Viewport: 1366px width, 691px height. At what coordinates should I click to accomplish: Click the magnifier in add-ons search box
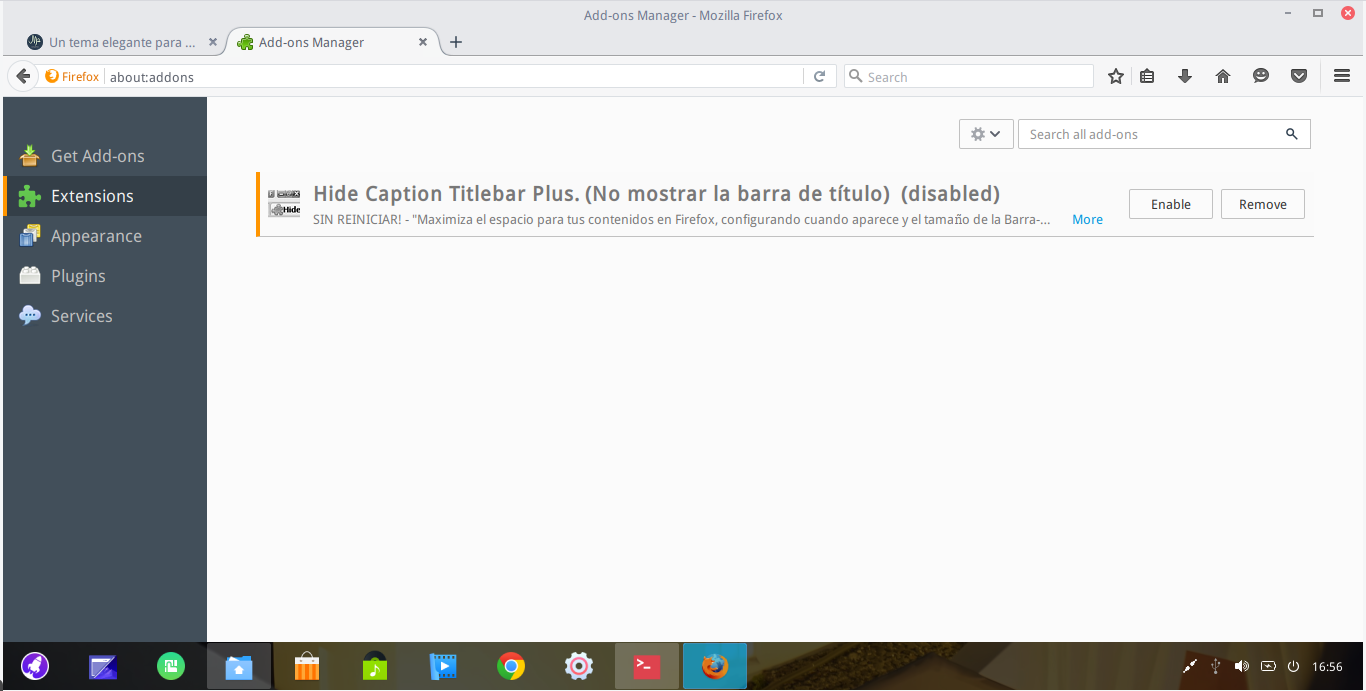1292,134
